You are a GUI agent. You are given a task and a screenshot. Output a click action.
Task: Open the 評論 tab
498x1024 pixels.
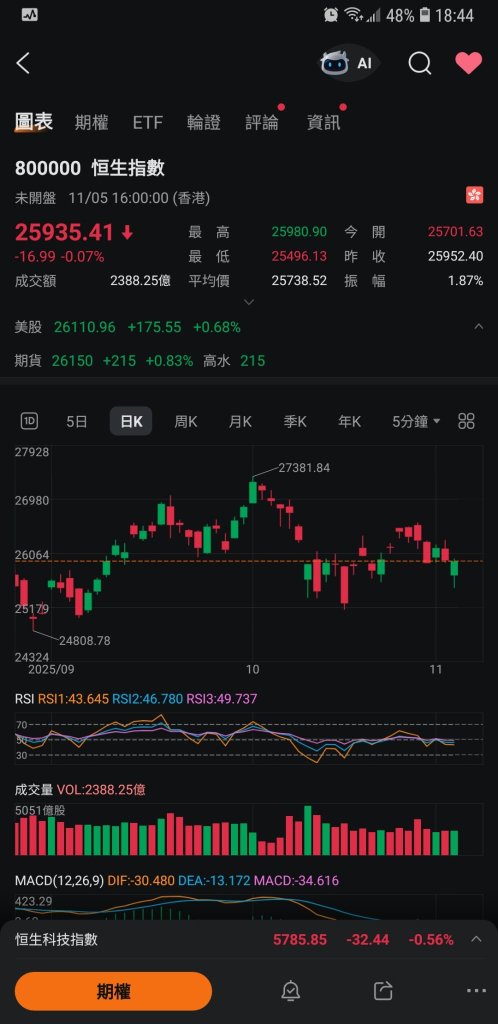tap(262, 122)
